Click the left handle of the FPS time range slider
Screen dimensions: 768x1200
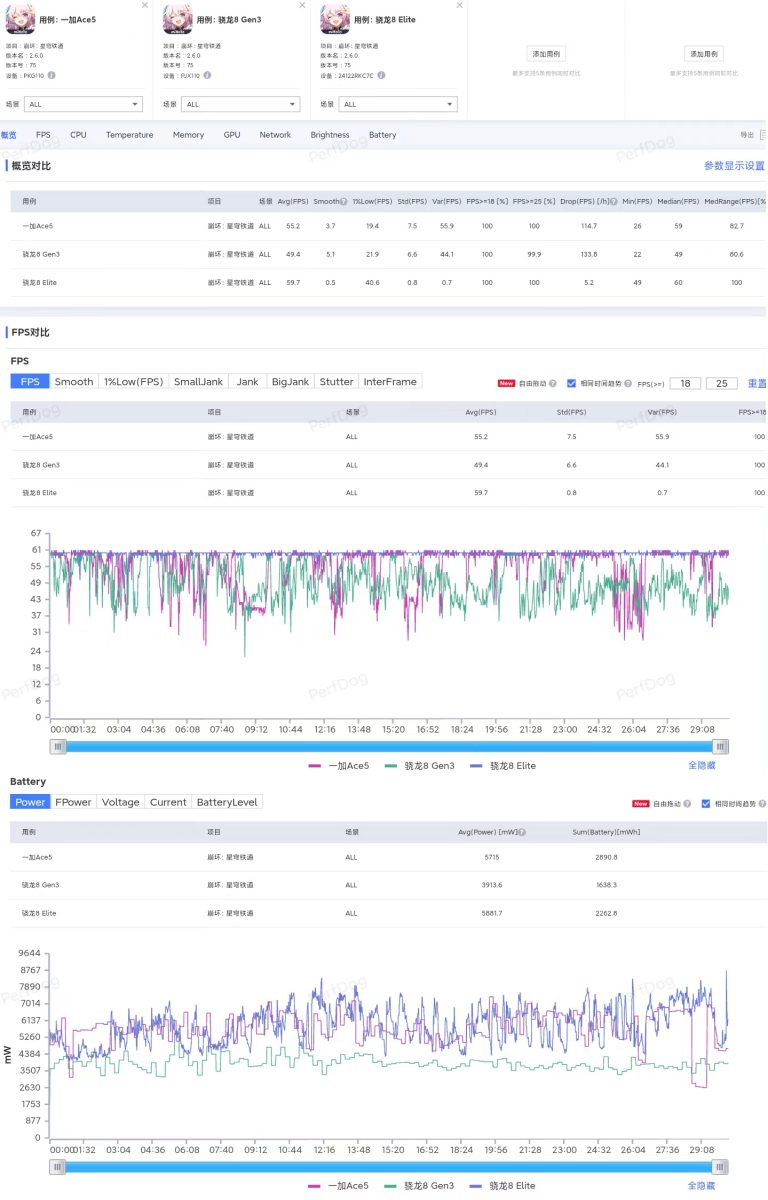click(x=59, y=746)
